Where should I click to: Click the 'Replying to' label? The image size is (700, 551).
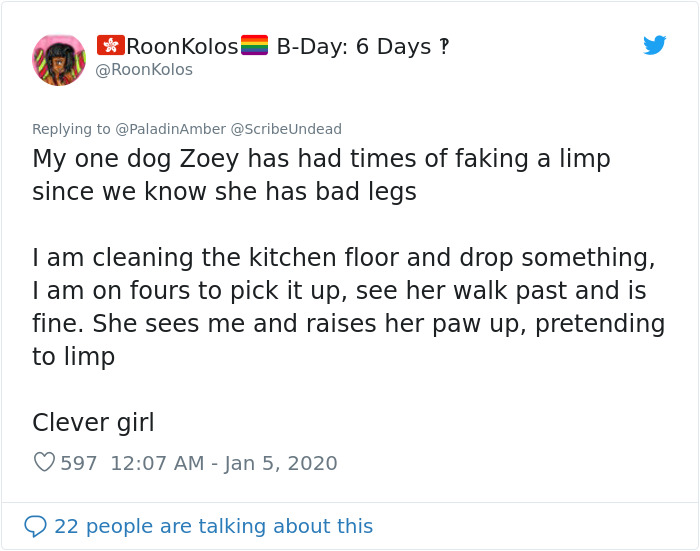coord(71,129)
